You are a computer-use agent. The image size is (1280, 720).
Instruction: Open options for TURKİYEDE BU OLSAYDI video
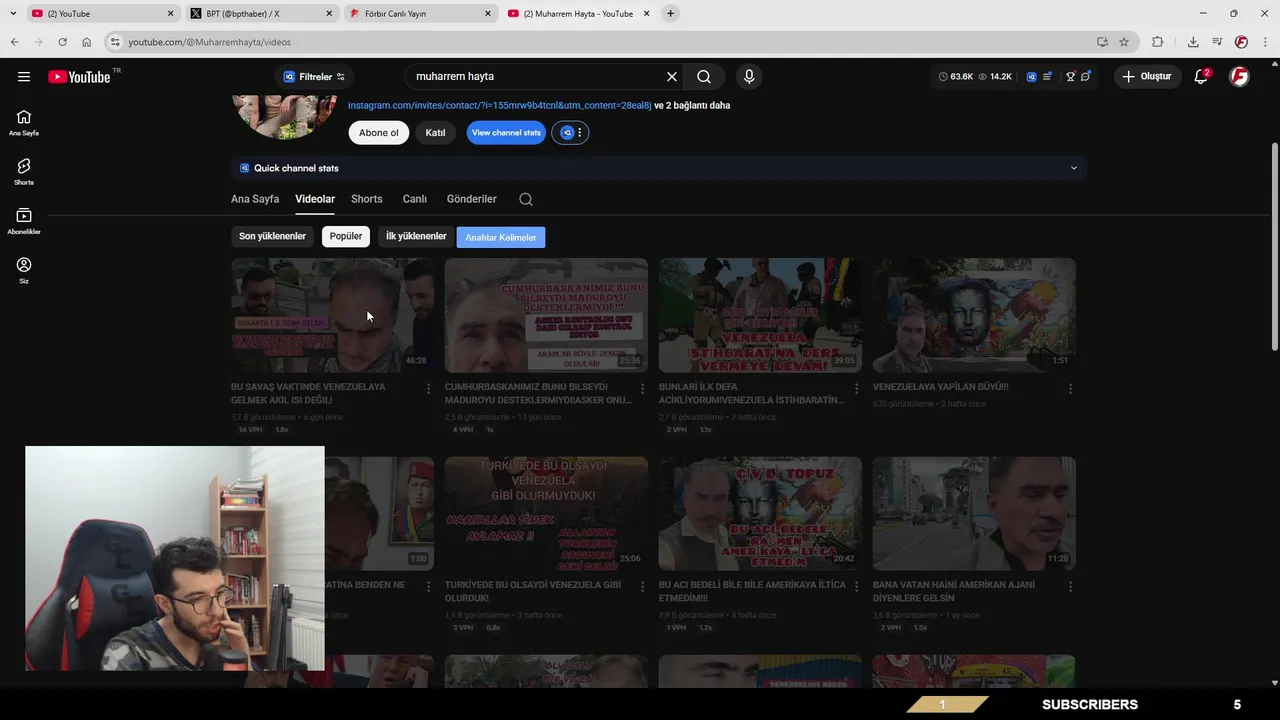(642, 586)
